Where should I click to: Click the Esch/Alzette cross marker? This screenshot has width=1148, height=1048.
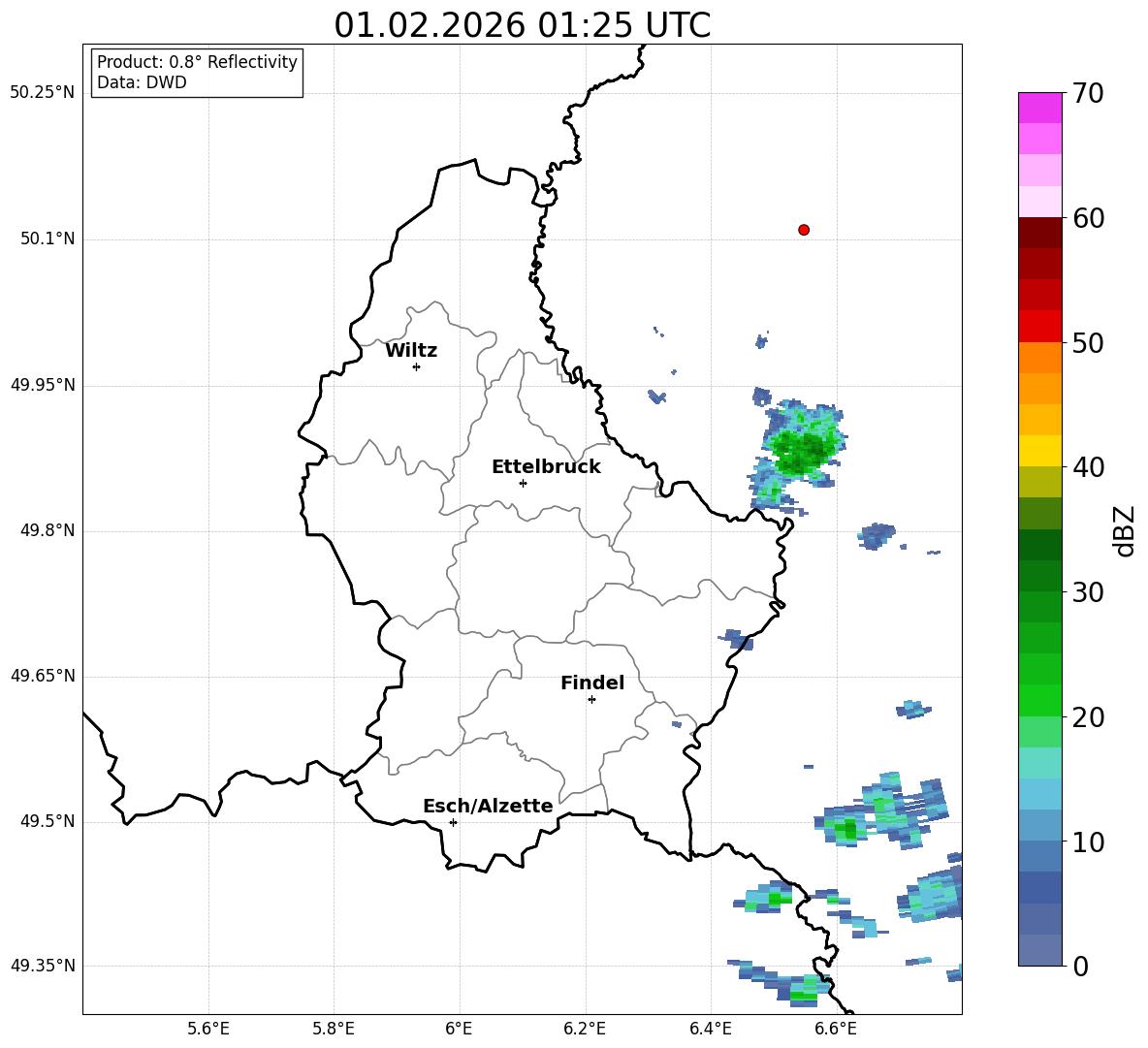click(x=453, y=822)
